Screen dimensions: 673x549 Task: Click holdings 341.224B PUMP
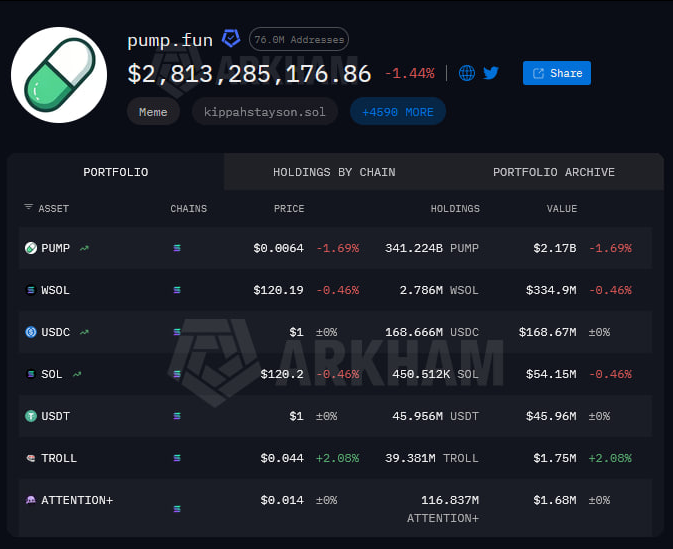[x=432, y=248]
